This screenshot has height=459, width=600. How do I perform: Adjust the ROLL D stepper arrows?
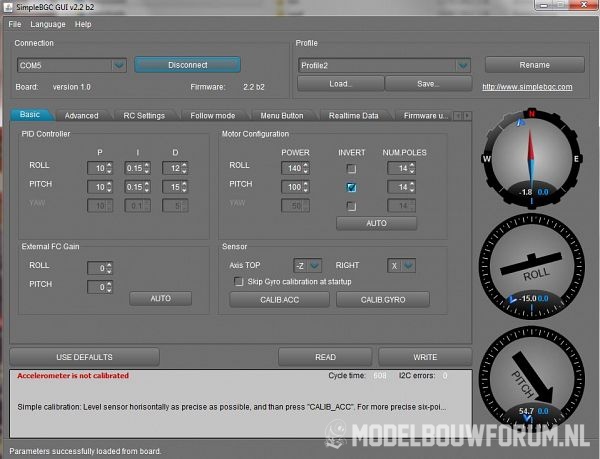coord(184,168)
